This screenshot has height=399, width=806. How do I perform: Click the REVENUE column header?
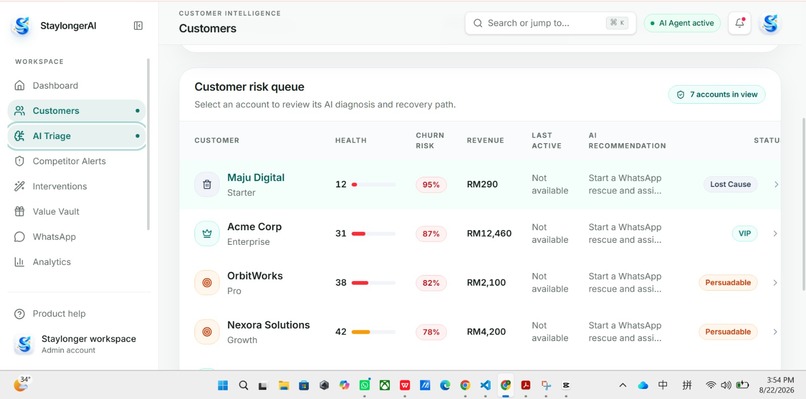(x=485, y=140)
